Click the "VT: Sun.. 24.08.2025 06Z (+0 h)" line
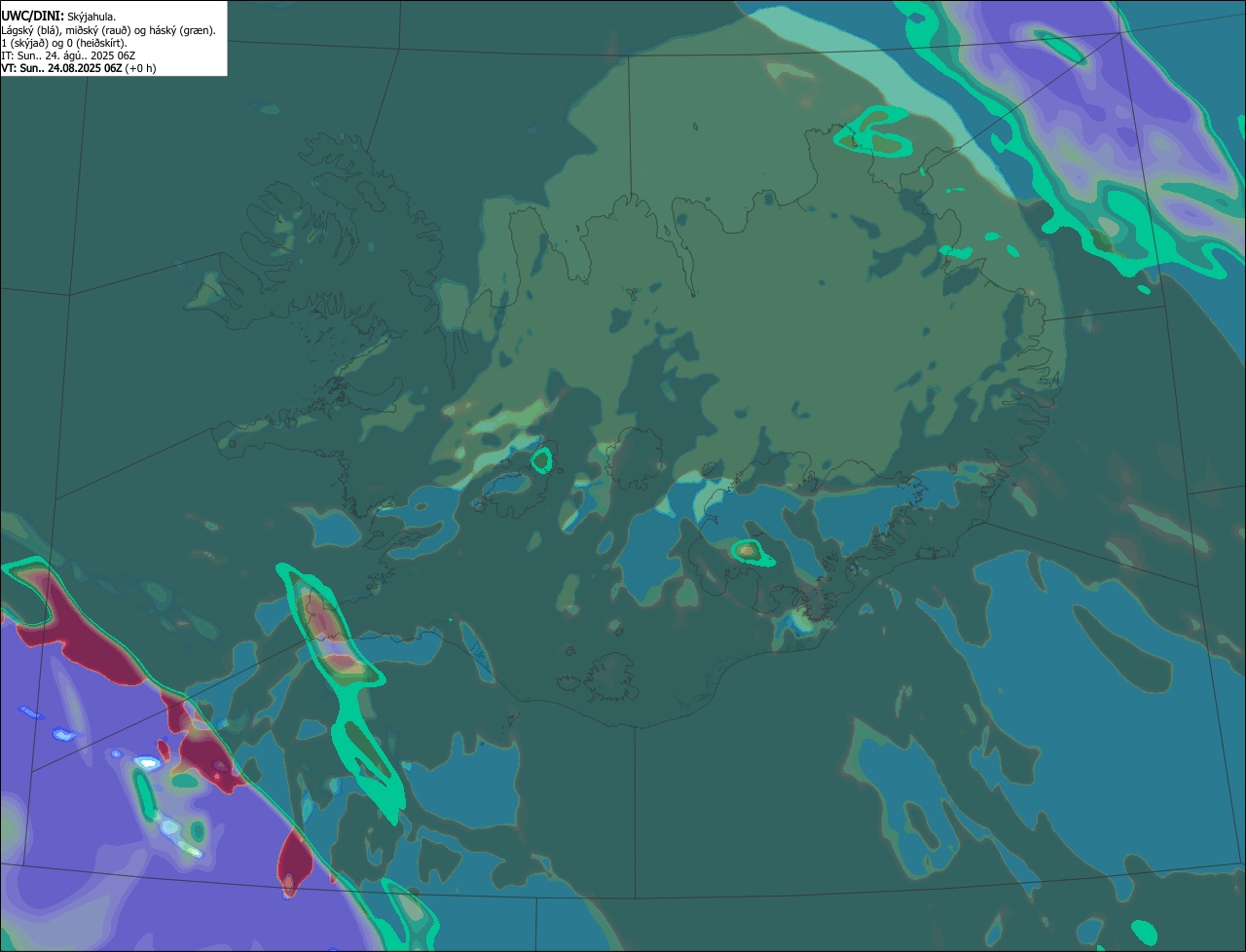This screenshot has height=952, width=1246. [x=78, y=68]
